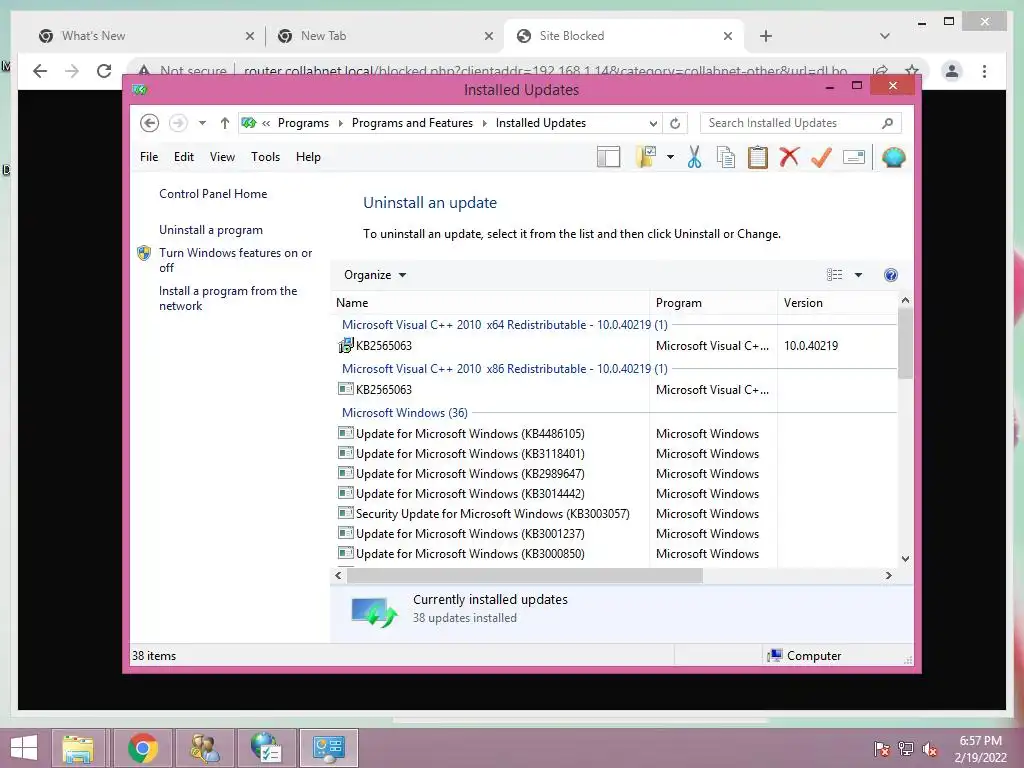This screenshot has height=768, width=1024.
Task: Click the horizontal scrollbar right arrow
Action: click(888, 575)
